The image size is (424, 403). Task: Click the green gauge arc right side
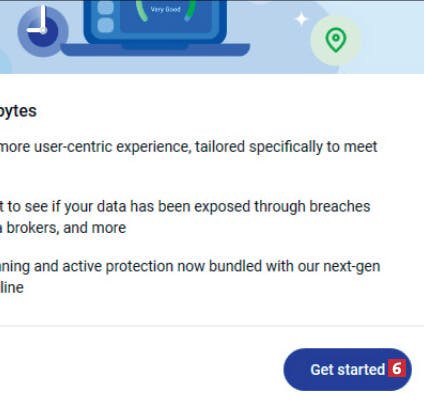click(x=191, y=10)
